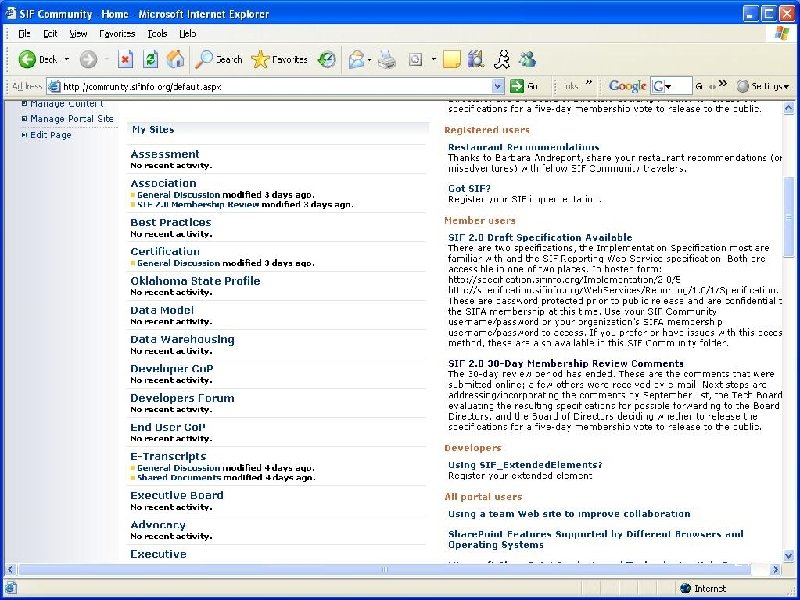Image resolution: width=800 pixels, height=600 pixels.
Task: Click the Manage Content sidebar link
Action: (x=66, y=104)
